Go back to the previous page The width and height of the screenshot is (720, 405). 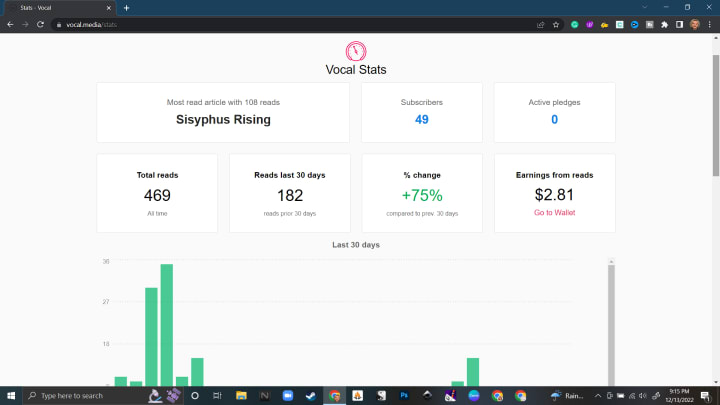click(10, 24)
